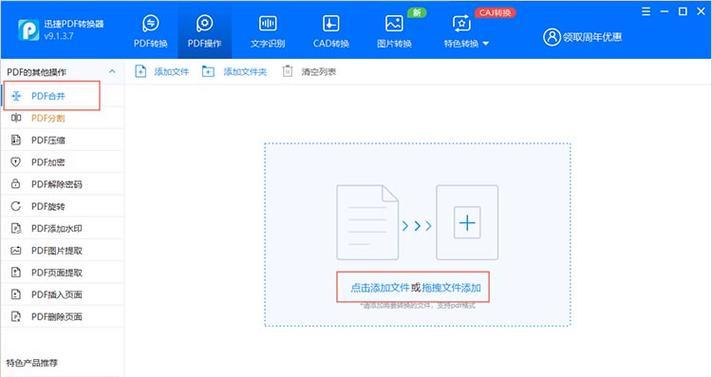Click the user avatar icon
The image size is (712, 377).
552,37
